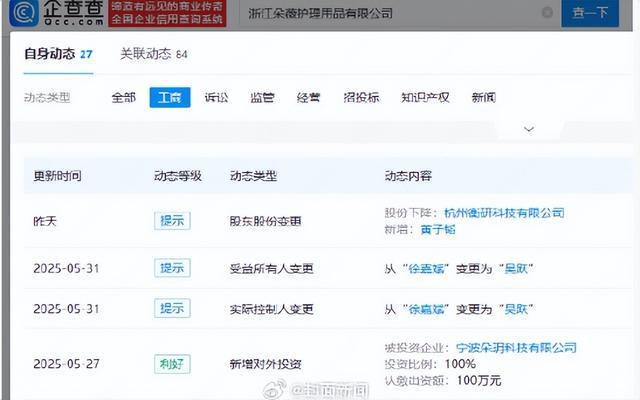This screenshot has width=640, height=400.
Task: Click the 新增对外投资 type cell
Action: click(x=265, y=364)
